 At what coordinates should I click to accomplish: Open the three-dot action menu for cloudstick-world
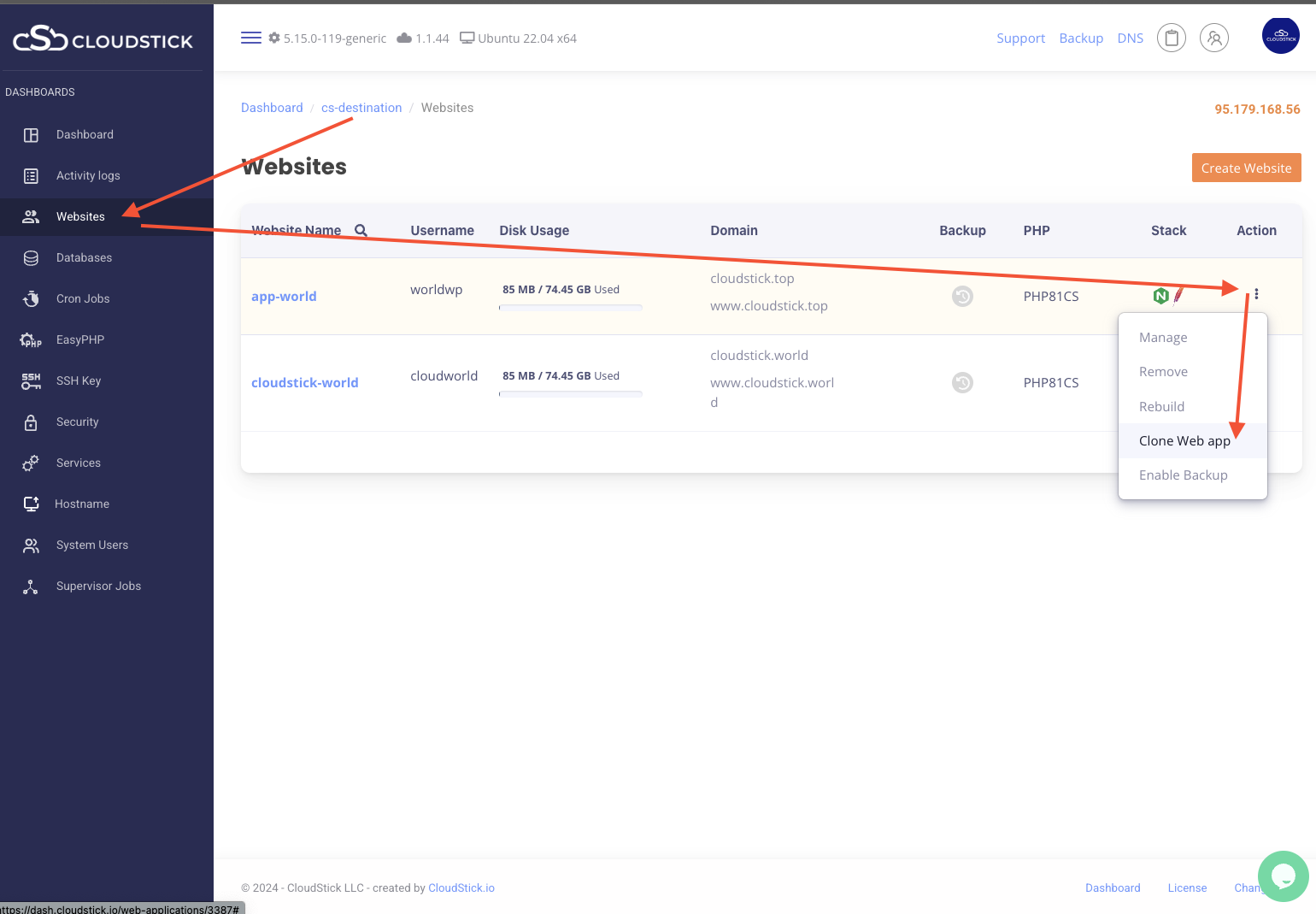tap(1257, 382)
